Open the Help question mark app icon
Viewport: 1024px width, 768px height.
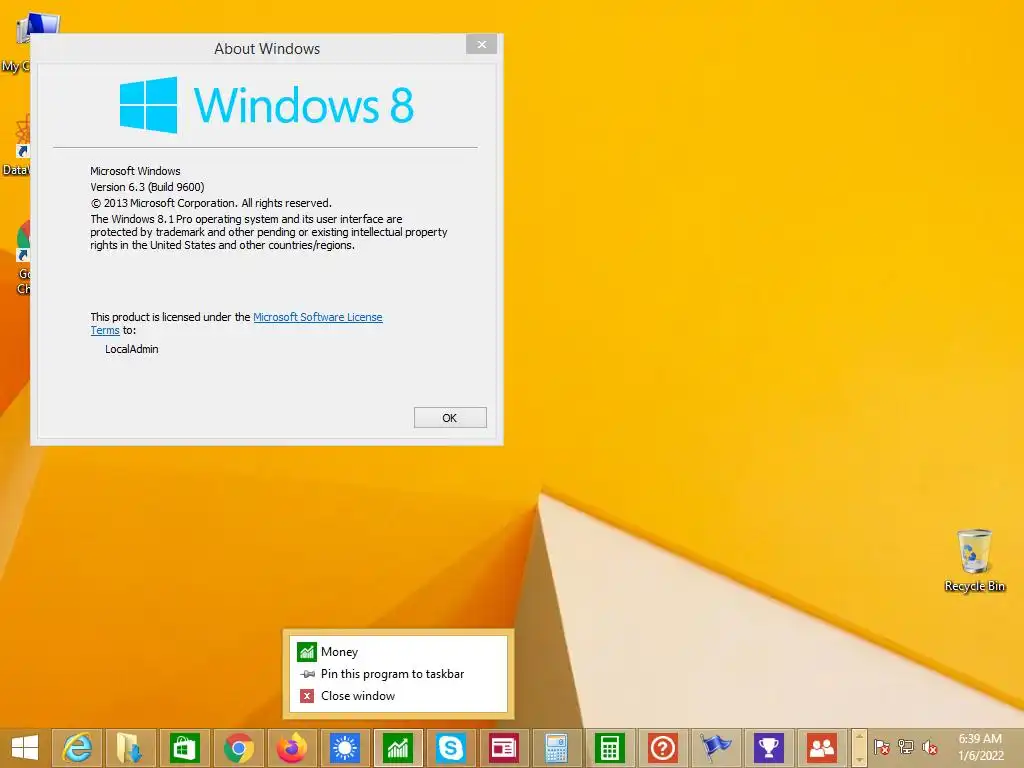click(663, 748)
